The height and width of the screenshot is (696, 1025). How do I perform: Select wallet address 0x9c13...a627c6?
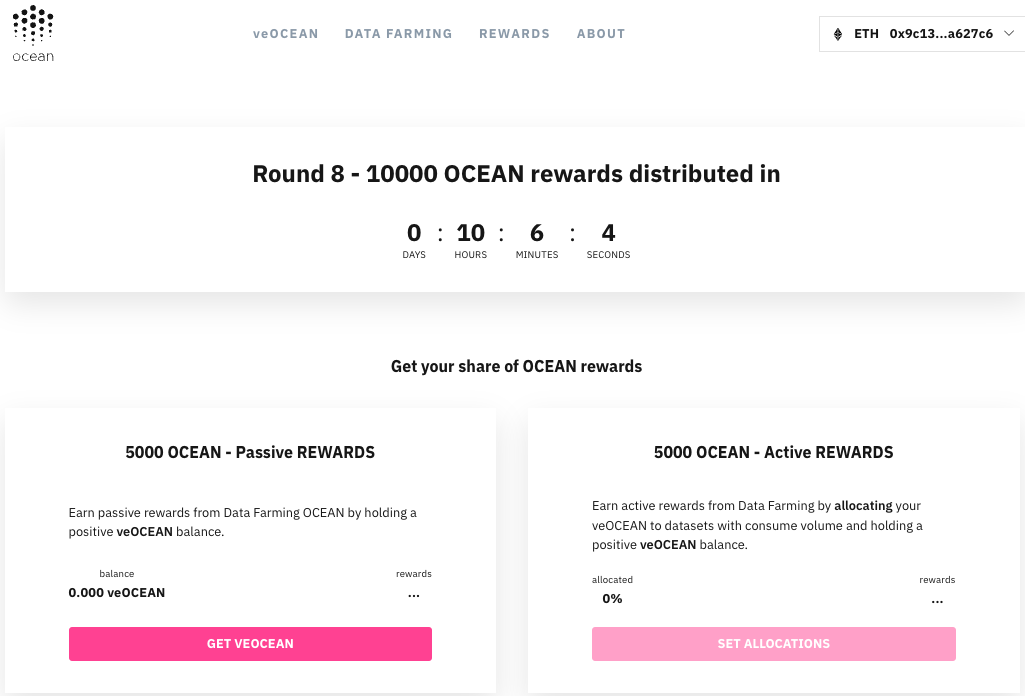941,34
